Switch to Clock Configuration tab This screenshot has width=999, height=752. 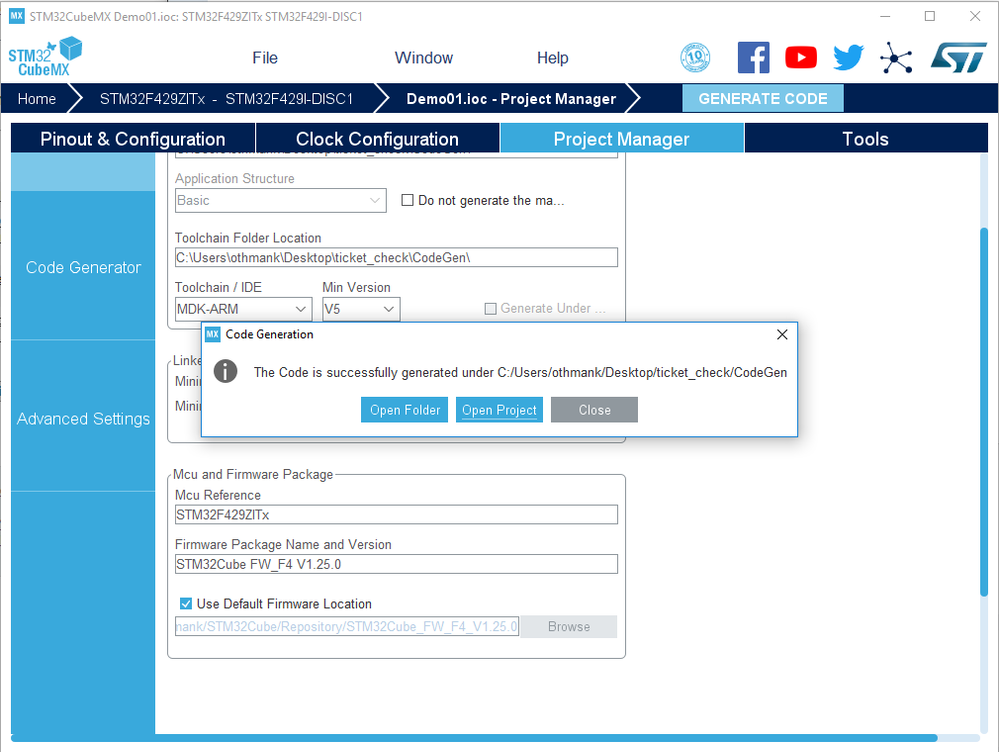click(377, 138)
